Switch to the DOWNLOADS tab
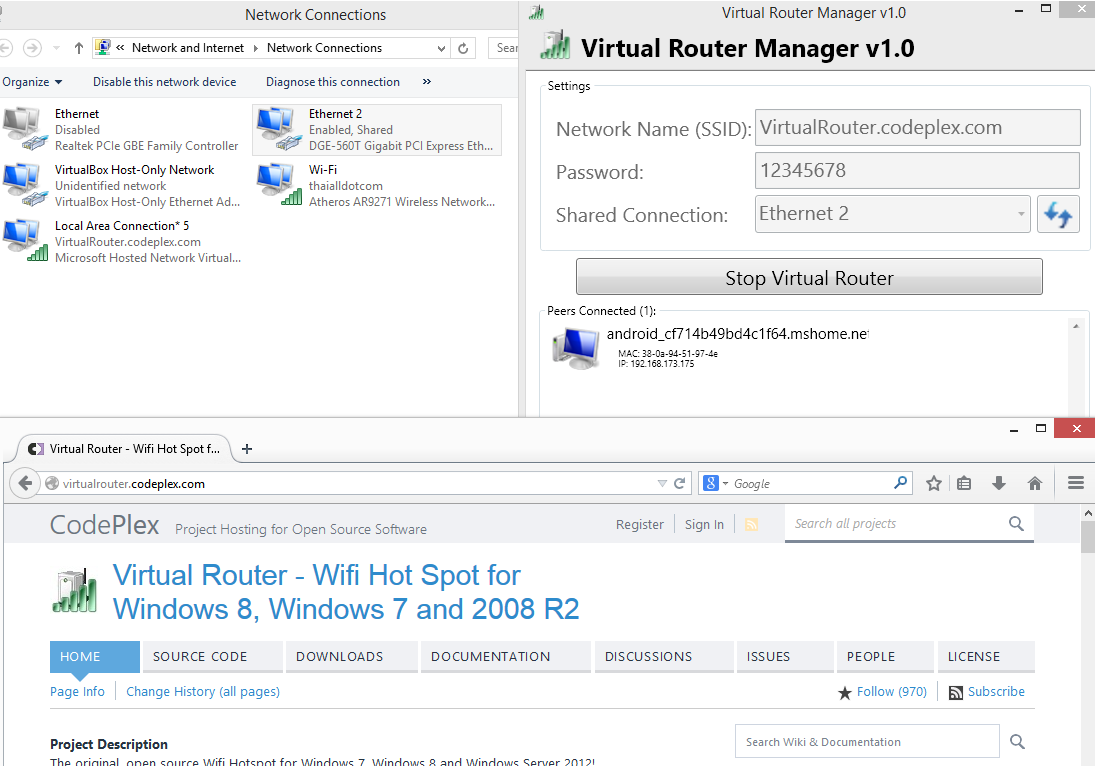 (x=340, y=657)
